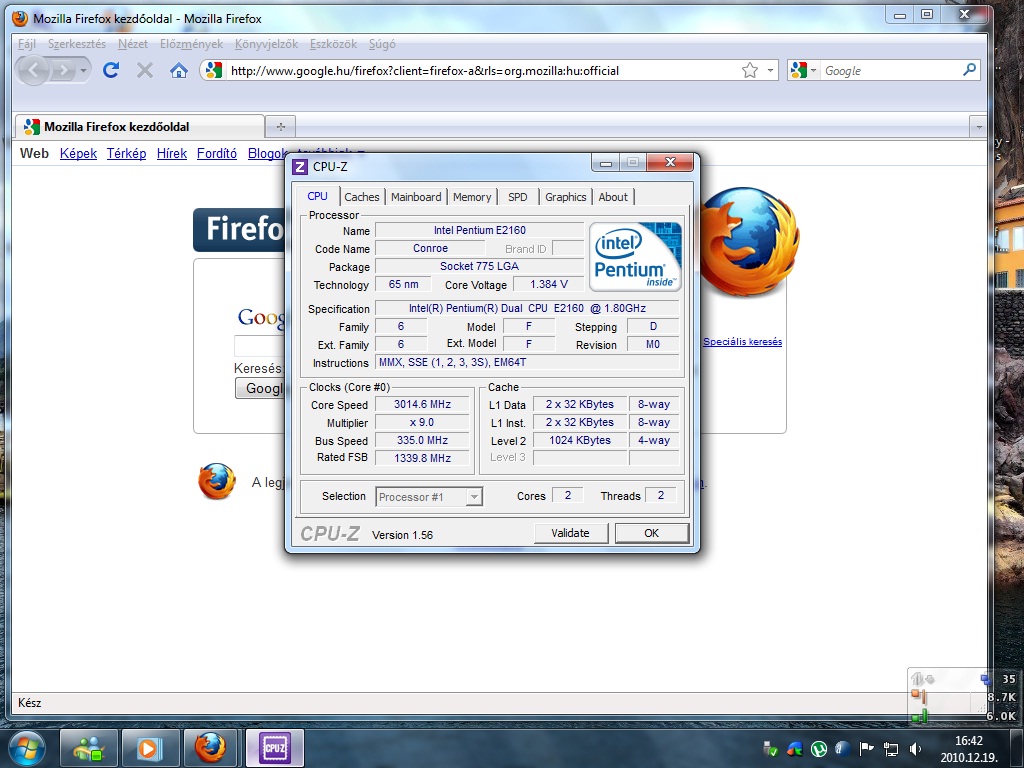Screen dimensions: 1024x768
Task: Click the OK button in CPU-Z
Action: tap(651, 533)
